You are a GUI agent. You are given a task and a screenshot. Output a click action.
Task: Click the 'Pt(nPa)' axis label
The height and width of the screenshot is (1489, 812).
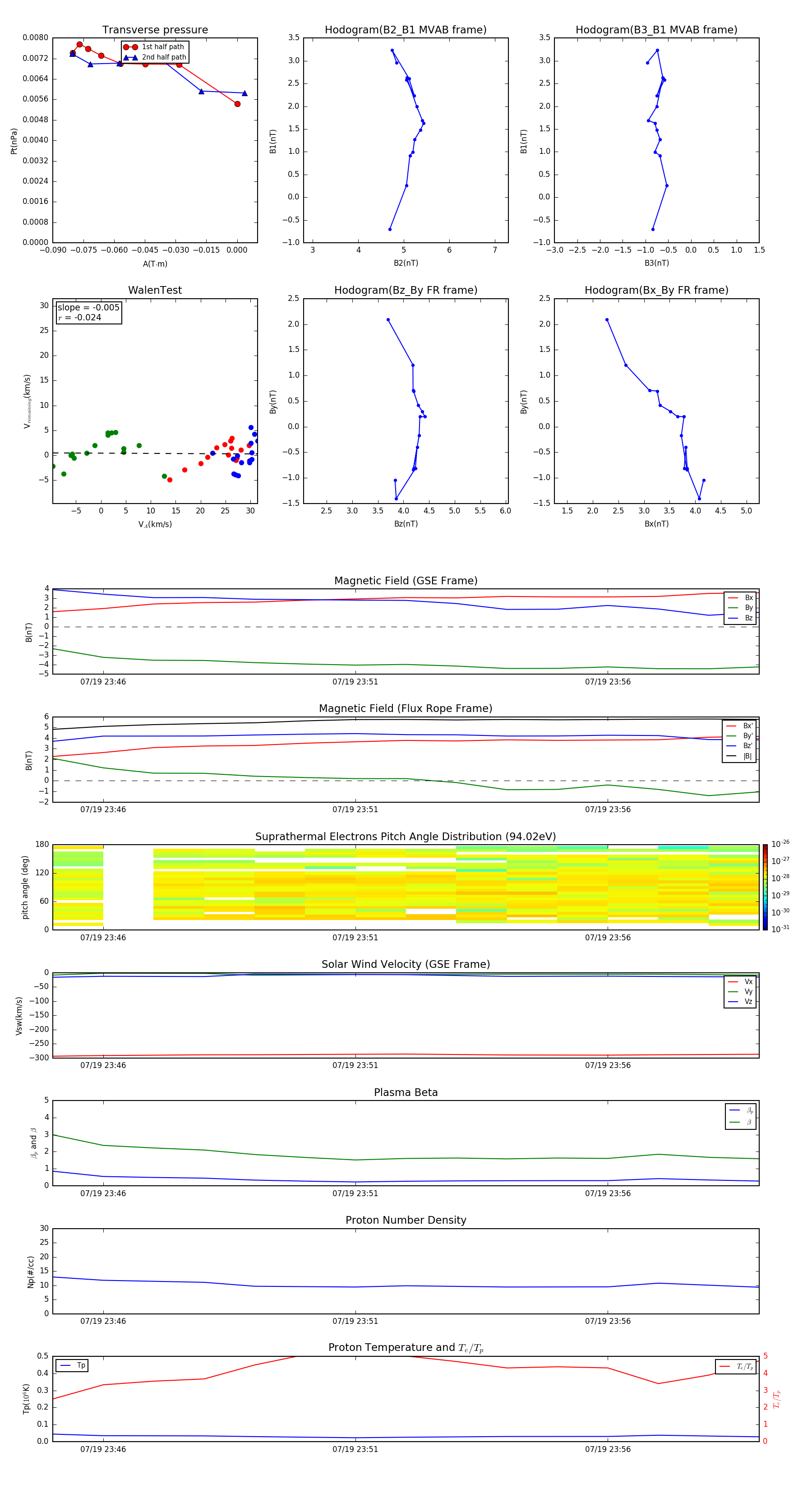coord(14,141)
